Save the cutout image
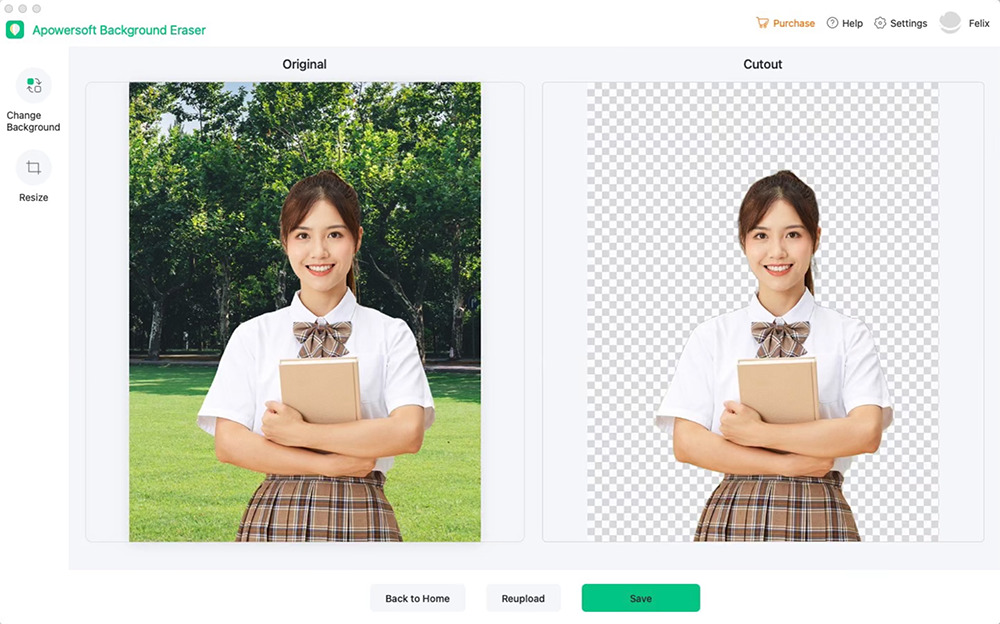The image size is (1000, 624). pyautogui.click(x=640, y=598)
